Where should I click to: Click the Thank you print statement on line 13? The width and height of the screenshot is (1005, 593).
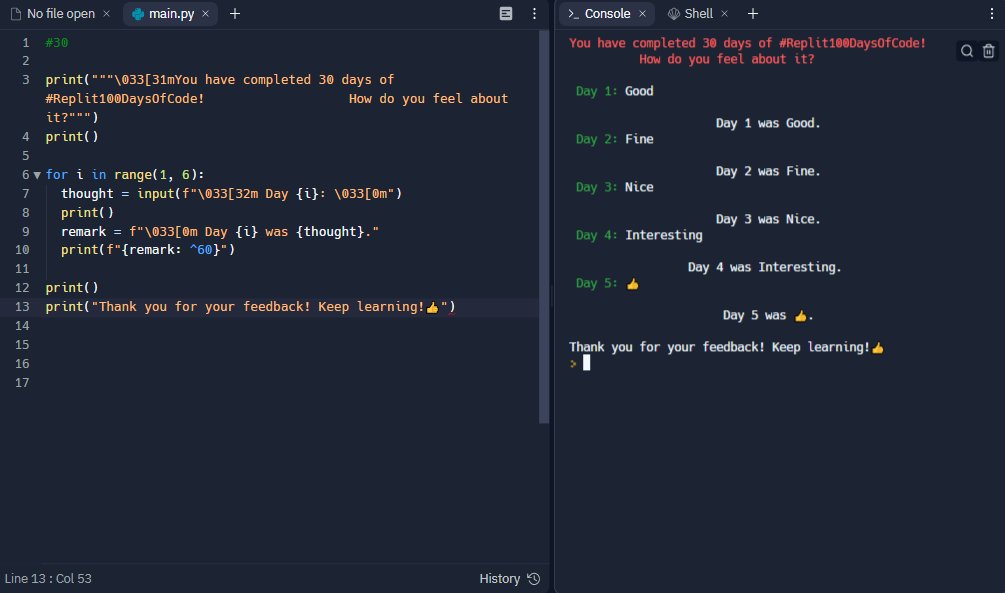(250, 306)
